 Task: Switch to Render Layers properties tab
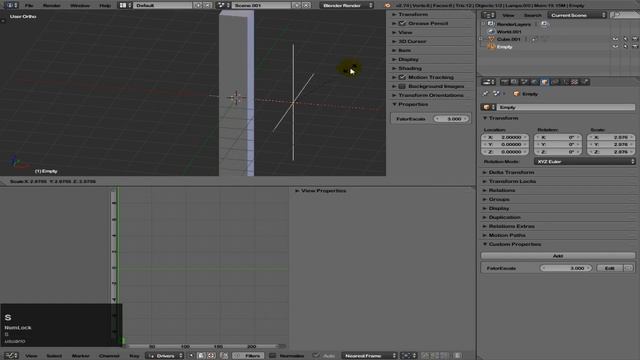coord(514,82)
